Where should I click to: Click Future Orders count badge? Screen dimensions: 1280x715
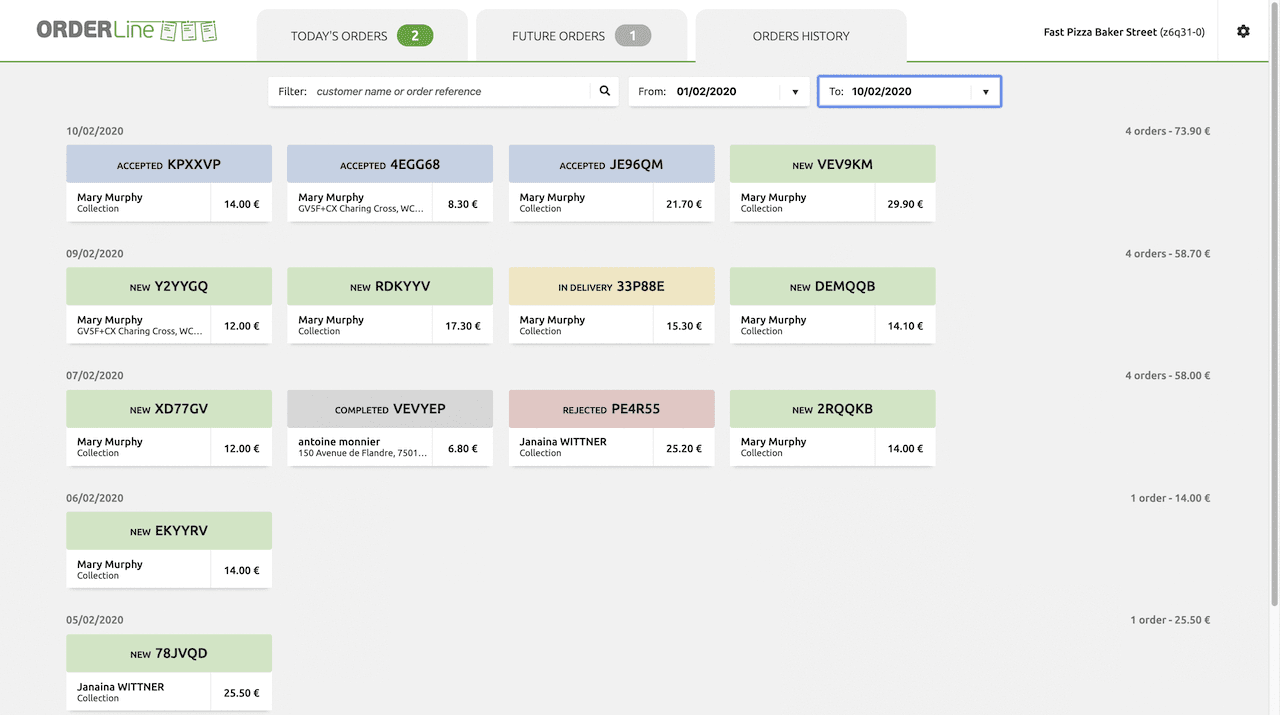click(x=632, y=36)
